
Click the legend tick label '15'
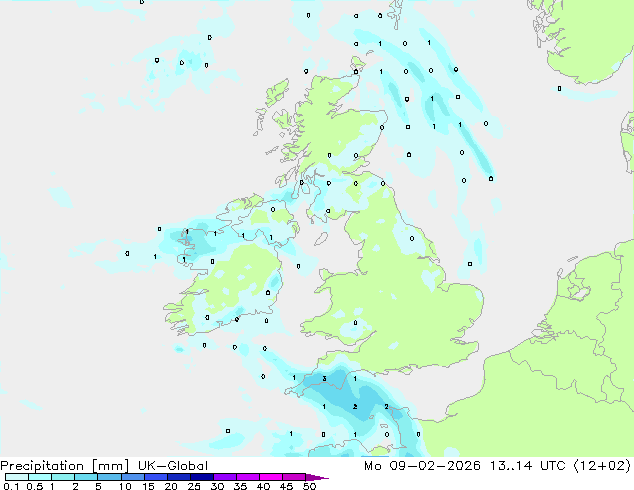[x=148, y=486]
